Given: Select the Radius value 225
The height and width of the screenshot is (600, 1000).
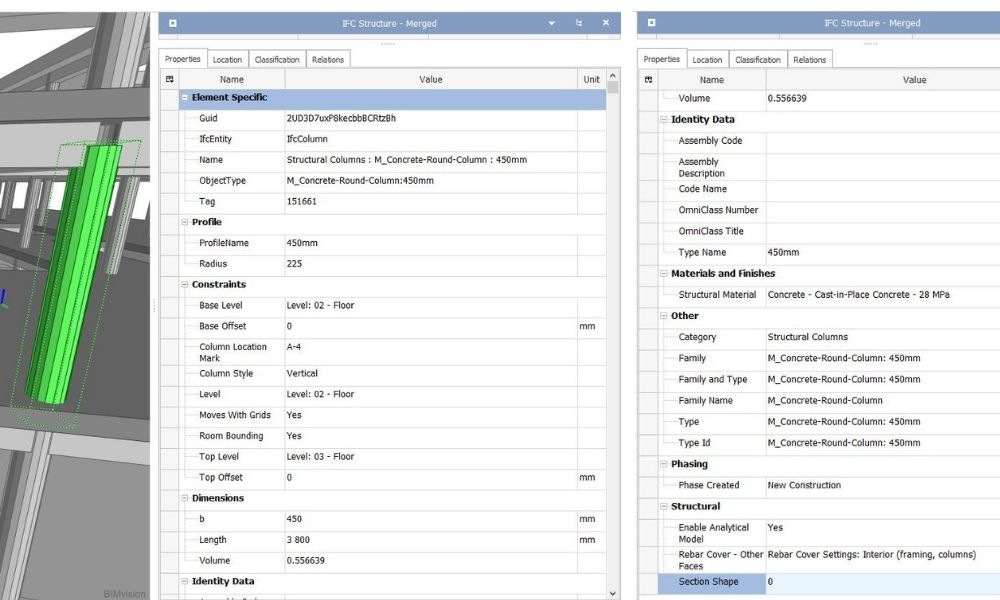Looking at the screenshot, I should (294, 263).
